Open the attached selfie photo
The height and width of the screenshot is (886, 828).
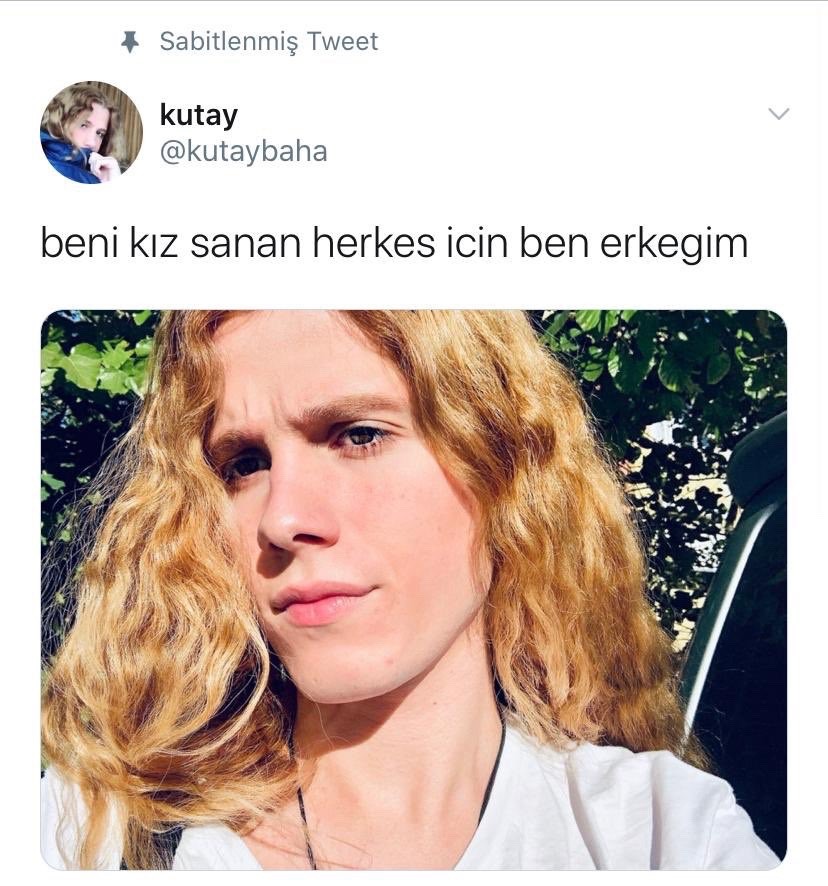click(414, 589)
